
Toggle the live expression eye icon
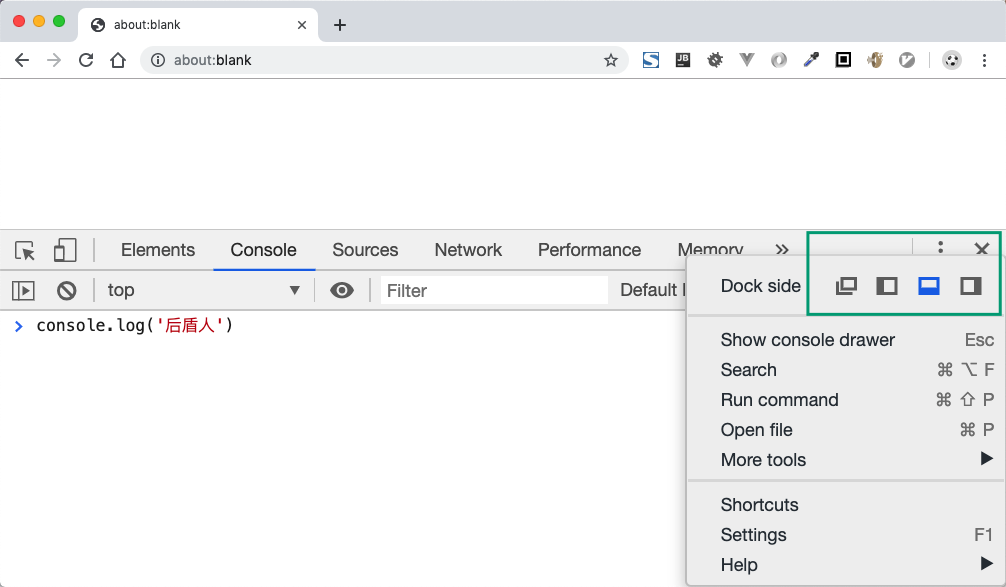point(342,291)
